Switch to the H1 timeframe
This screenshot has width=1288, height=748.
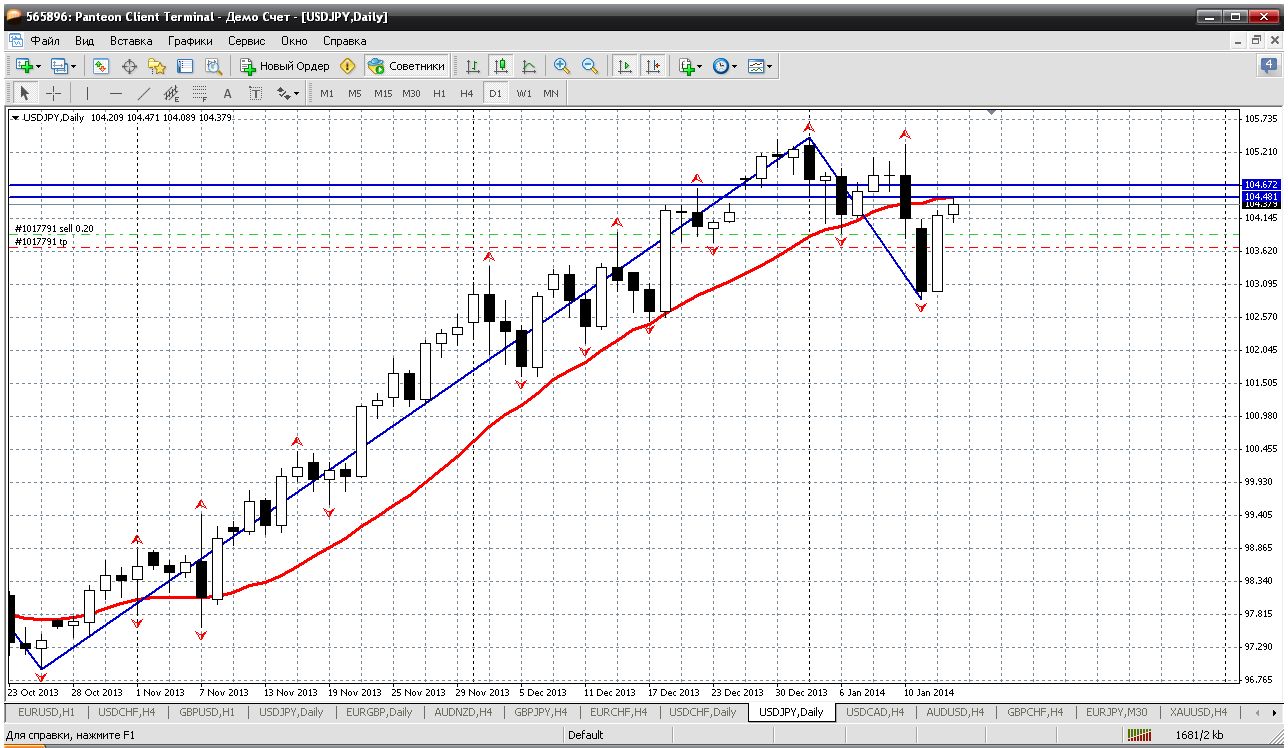pyautogui.click(x=440, y=93)
